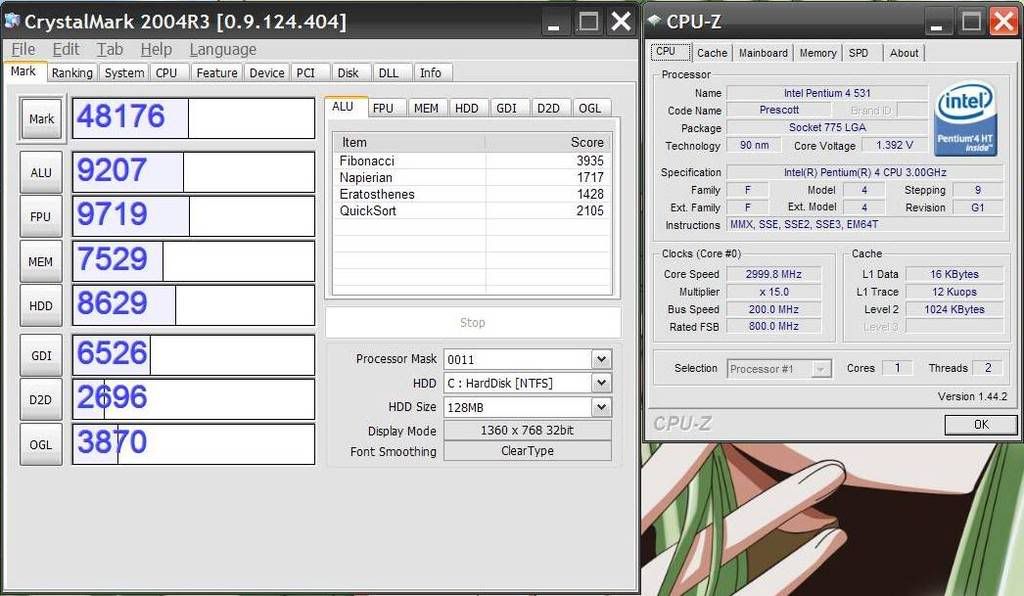The width and height of the screenshot is (1024, 596).
Task: Switch to the System tab
Action: click(x=124, y=73)
